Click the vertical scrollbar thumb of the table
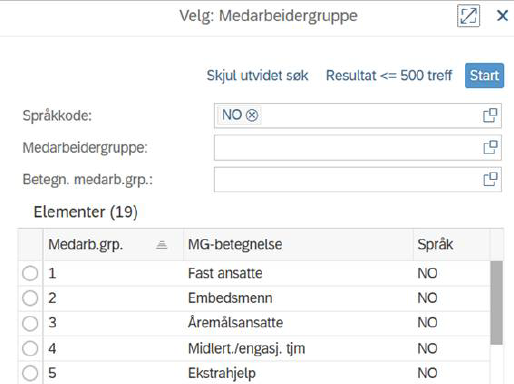 496,303
